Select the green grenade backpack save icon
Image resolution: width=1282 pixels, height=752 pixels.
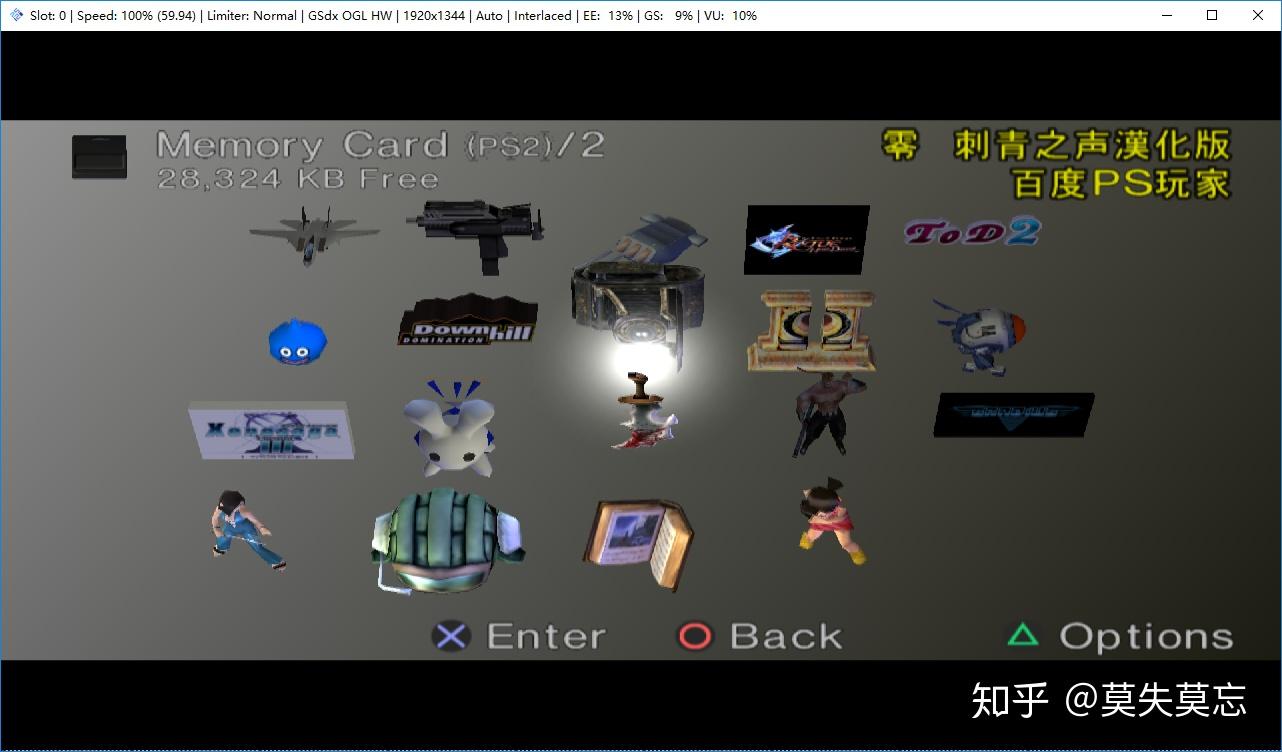click(447, 540)
